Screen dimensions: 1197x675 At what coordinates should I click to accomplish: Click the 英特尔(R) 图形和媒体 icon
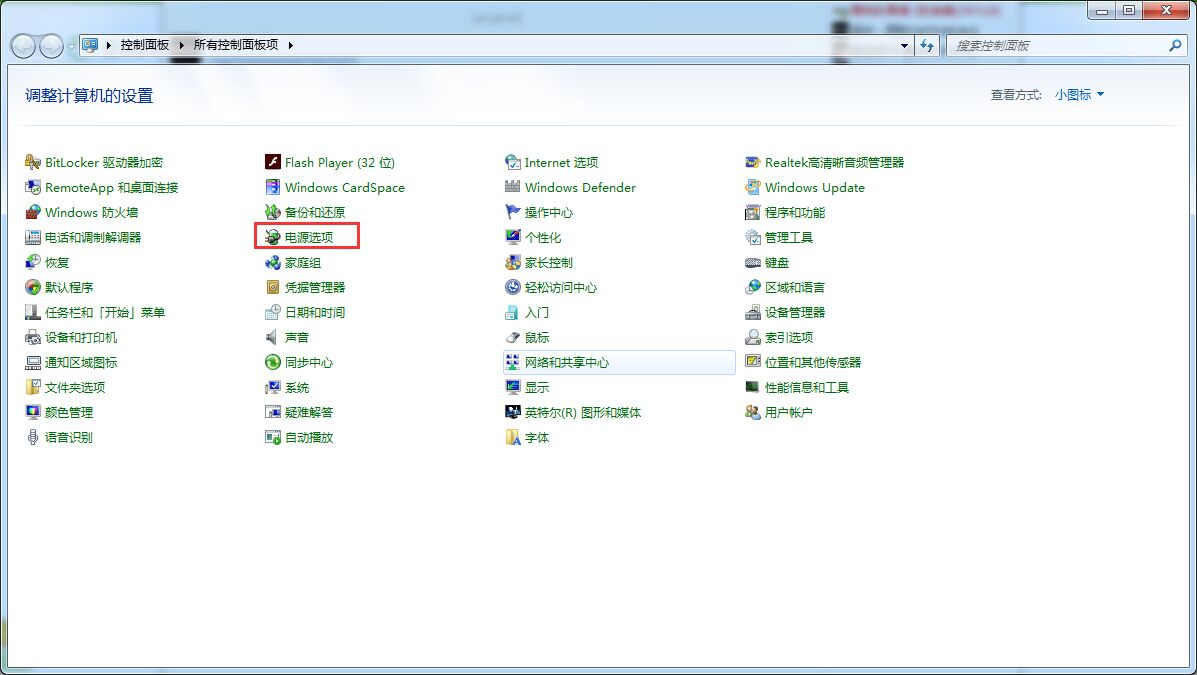pos(513,412)
